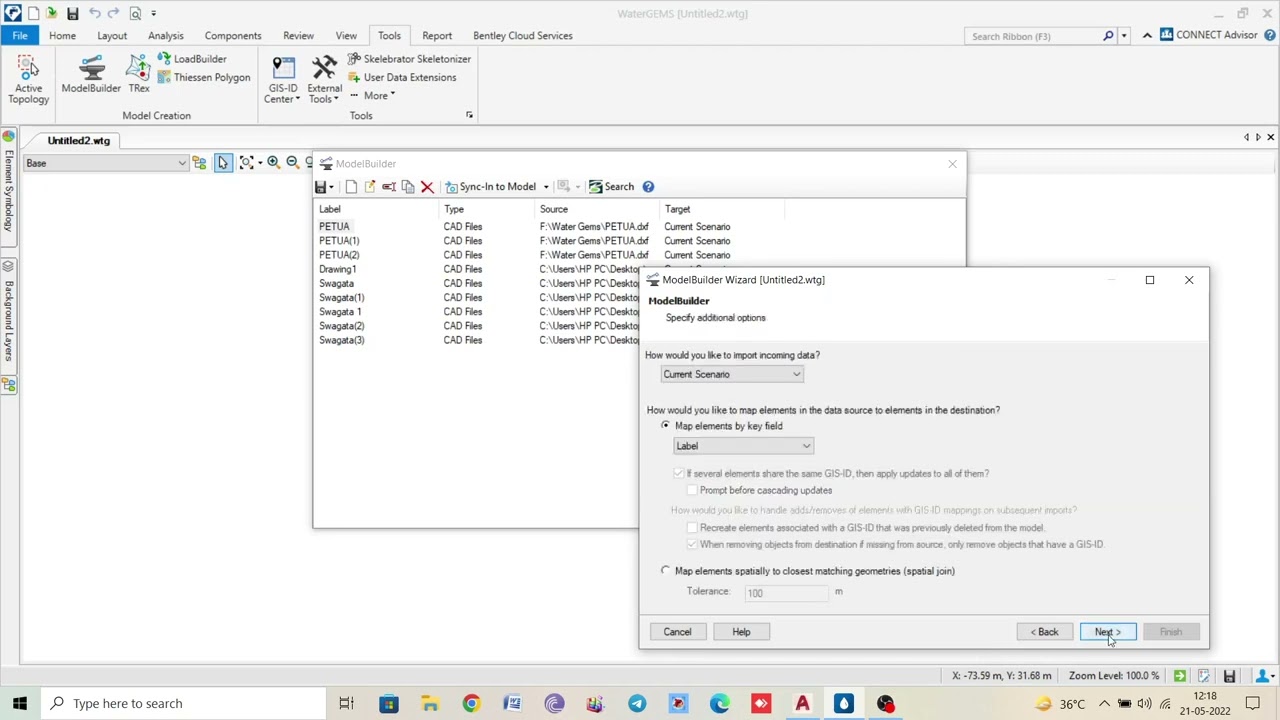Image resolution: width=1280 pixels, height=720 pixels.
Task: Open the File menu
Action: coord(20,36)
